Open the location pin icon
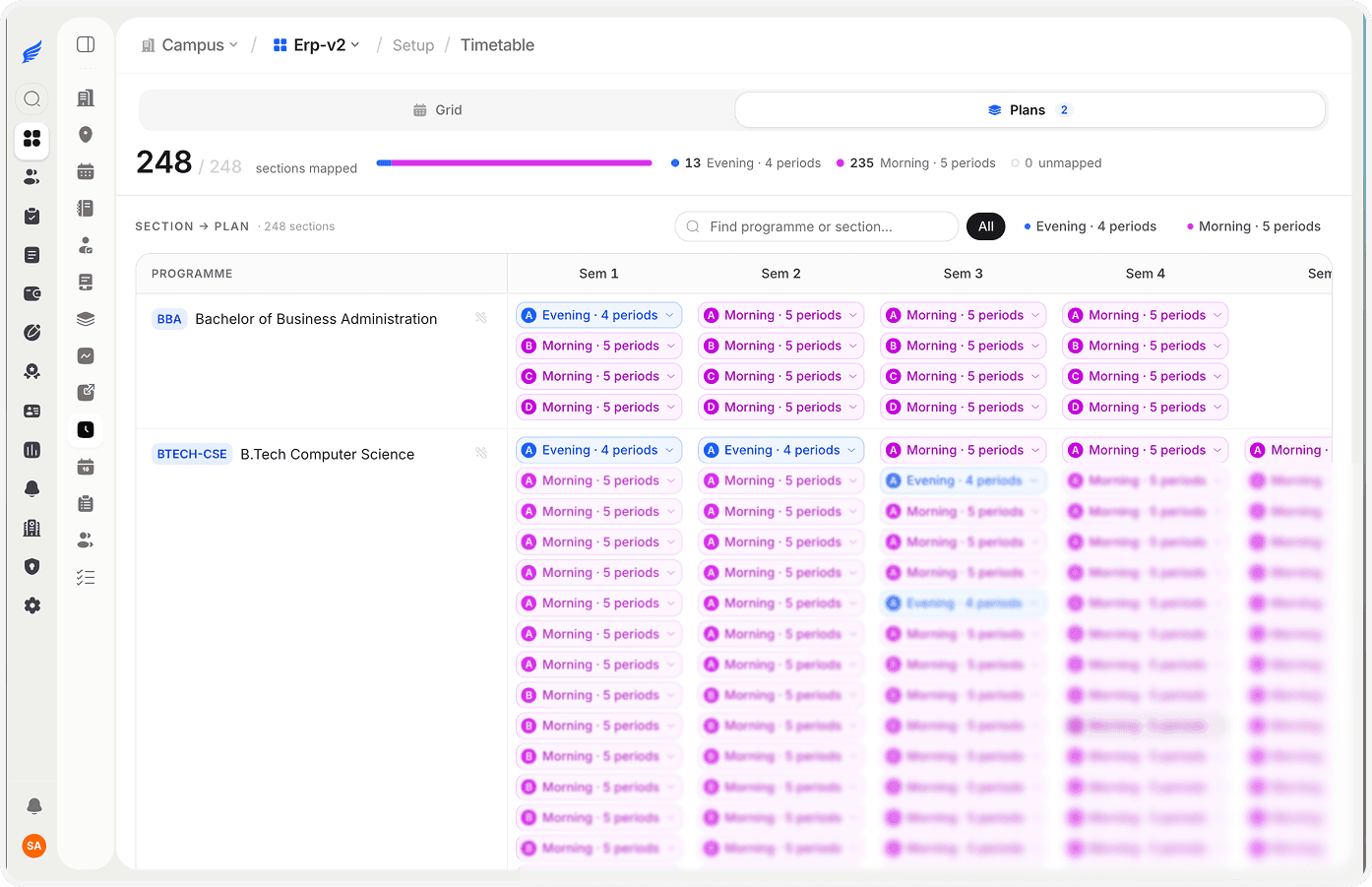Viewport: 1372px width, 887px height. pyautogui.click(x=86, y=135)
